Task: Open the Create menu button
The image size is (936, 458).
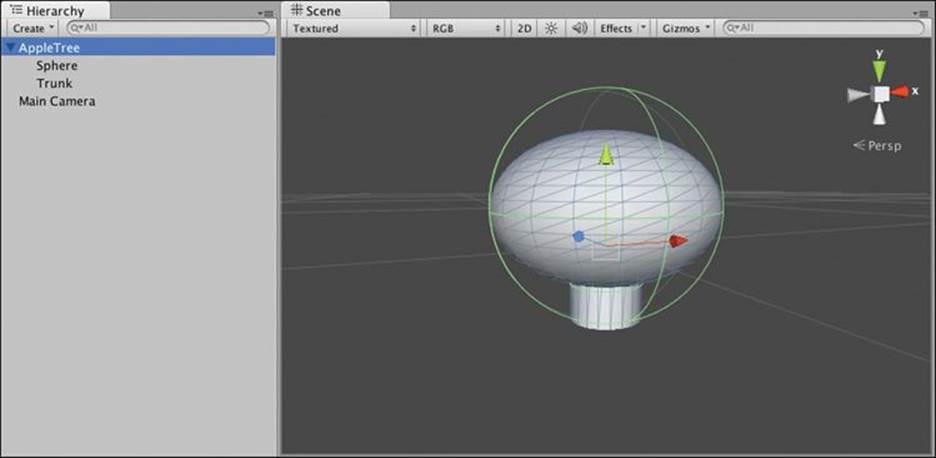Action: tap(33, 28)
